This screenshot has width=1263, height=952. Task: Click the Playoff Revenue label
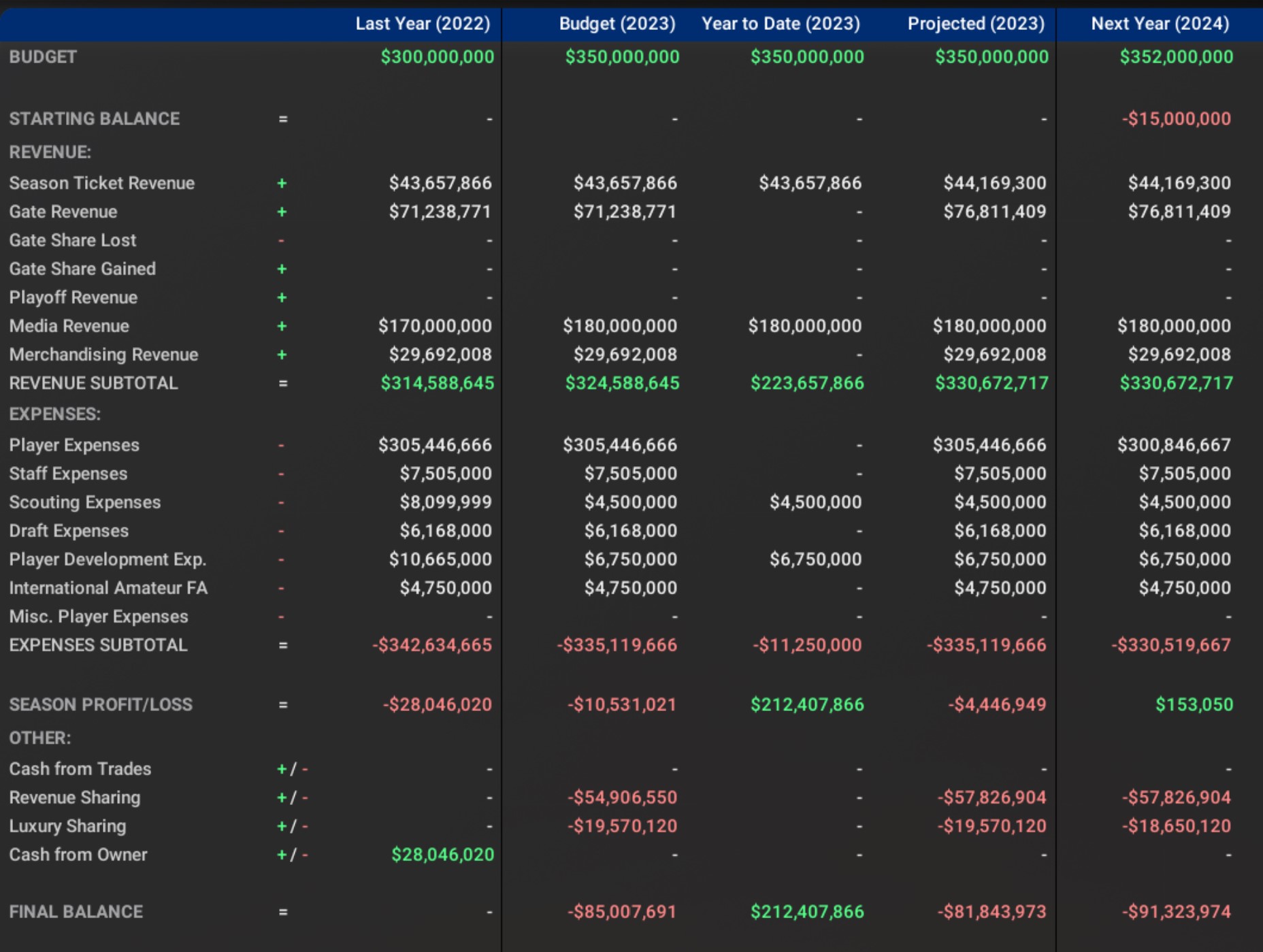tap(73, 297)
